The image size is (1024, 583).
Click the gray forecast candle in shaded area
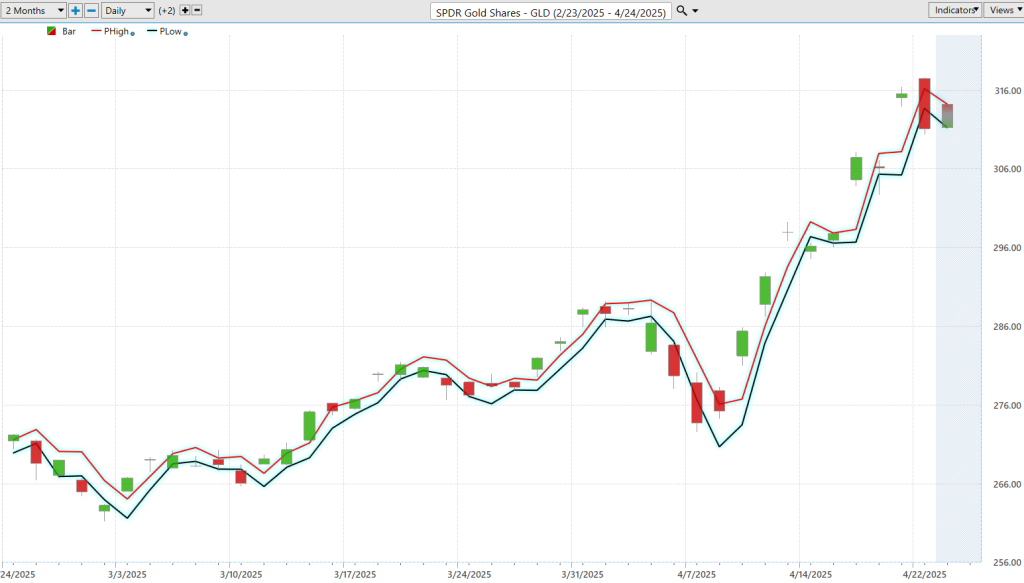[x=947, y=116]
